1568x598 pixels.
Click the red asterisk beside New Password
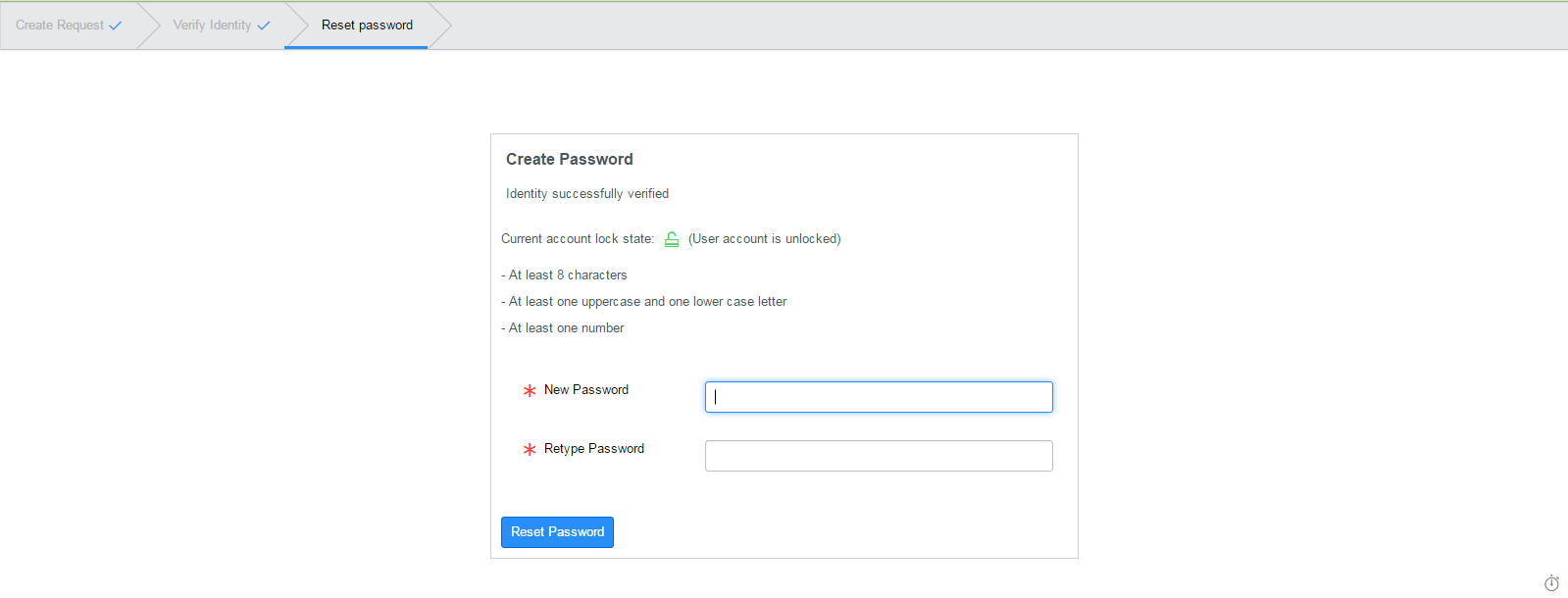click(x=529, y=389)
